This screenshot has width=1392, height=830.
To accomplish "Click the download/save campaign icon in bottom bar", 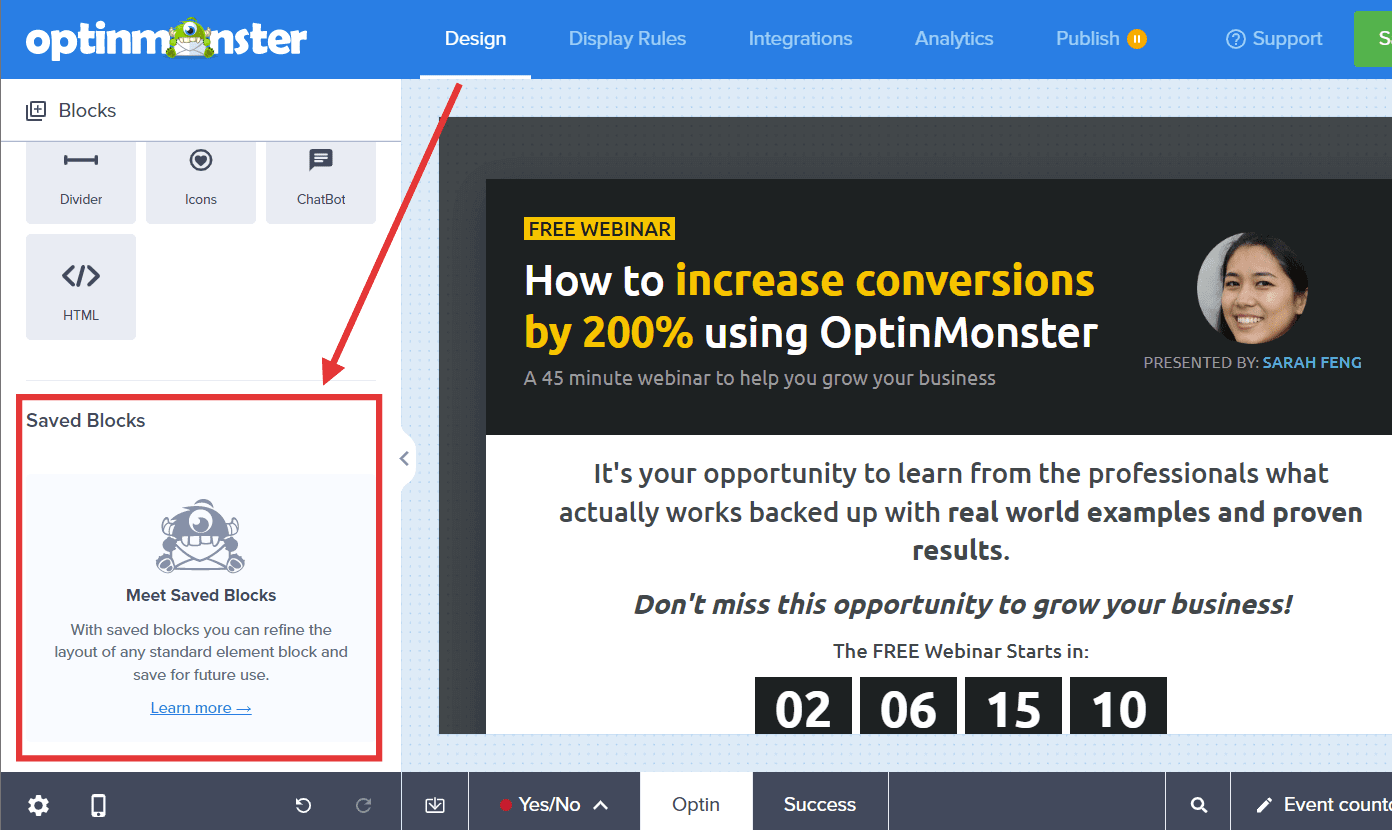I will pos(434,804).
